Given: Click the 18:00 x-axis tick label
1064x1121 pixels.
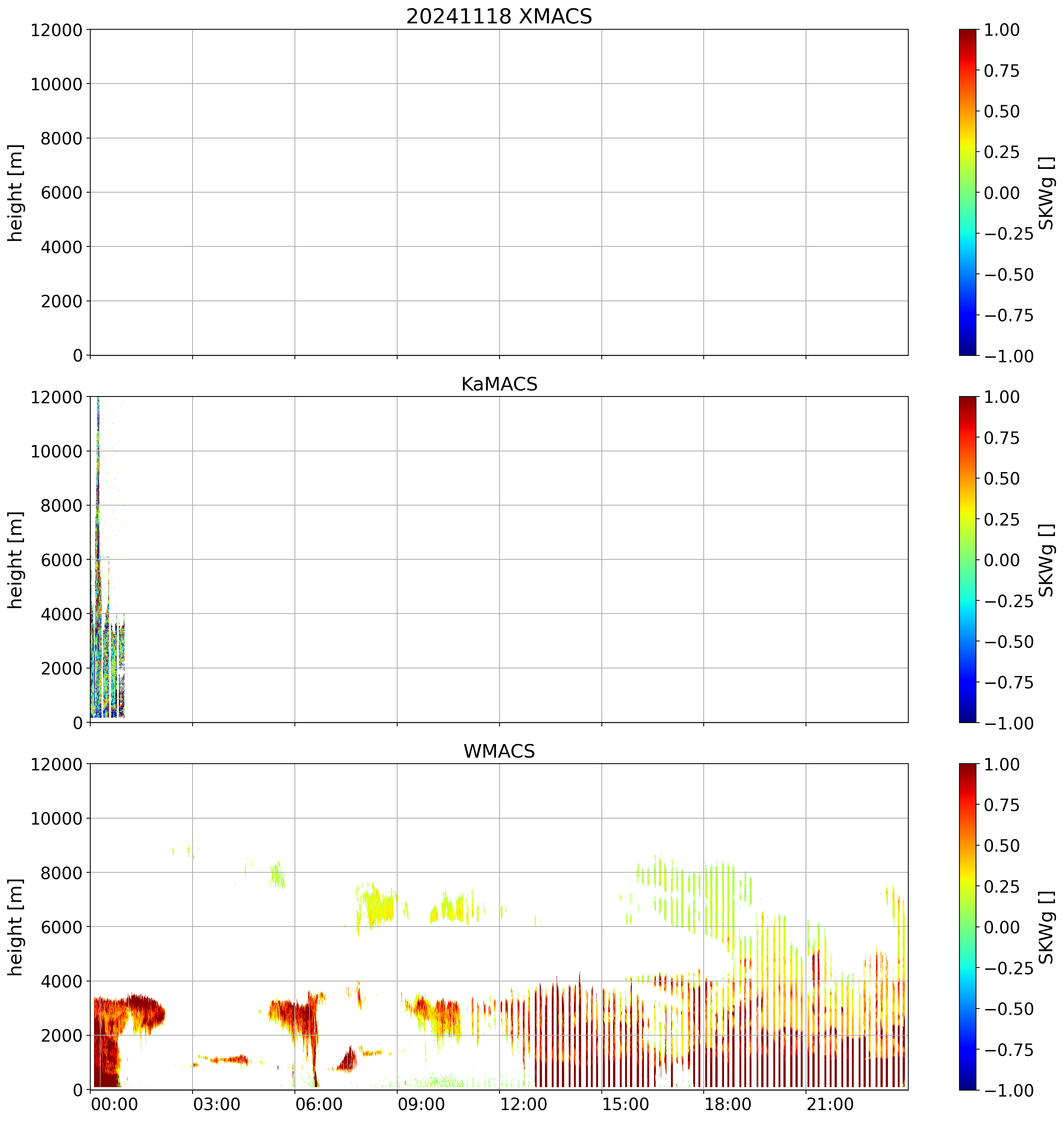Looking at the screenshot, I should (x=728, y=1104).
